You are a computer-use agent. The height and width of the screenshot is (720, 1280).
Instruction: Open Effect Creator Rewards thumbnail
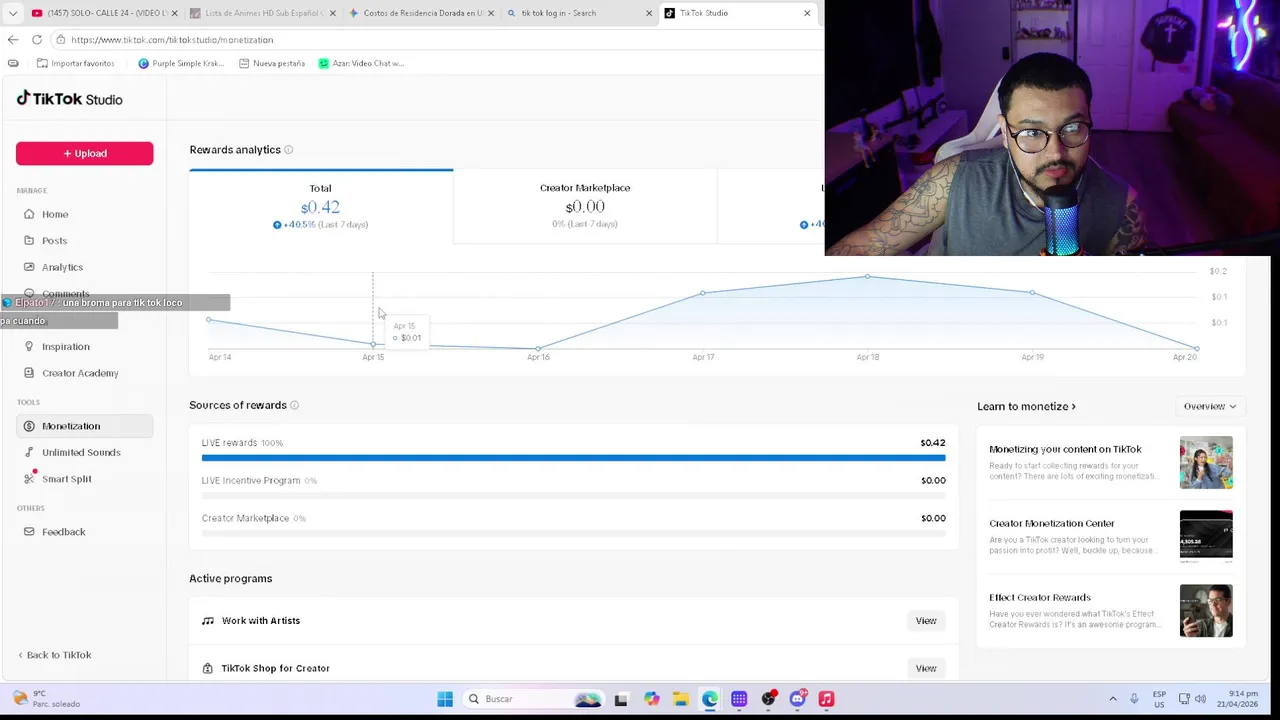point(1206,611)
